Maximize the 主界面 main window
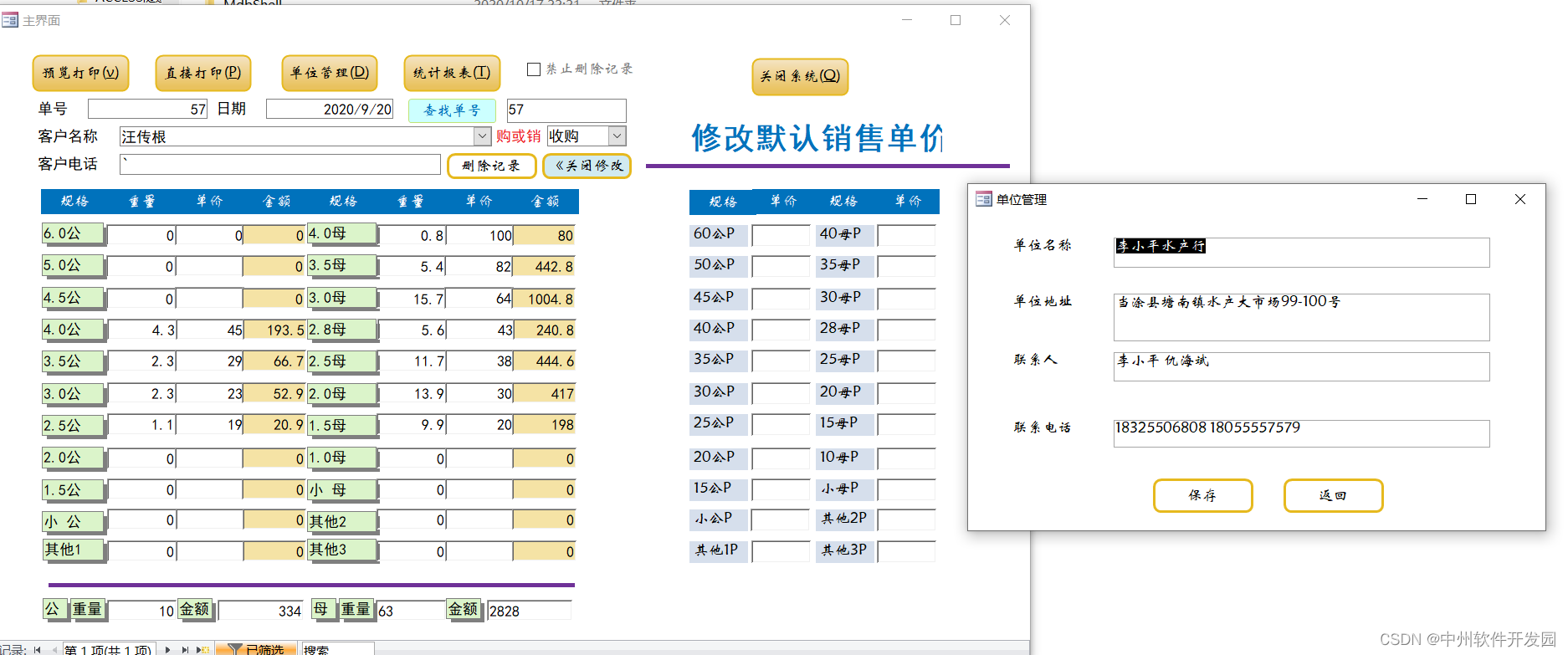 click(956, 20)
